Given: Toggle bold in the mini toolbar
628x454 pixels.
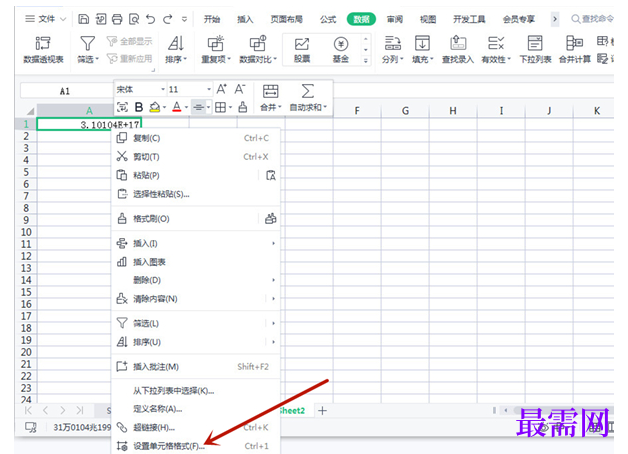Looking at the screenshot, I should click(x=139, y=107).
